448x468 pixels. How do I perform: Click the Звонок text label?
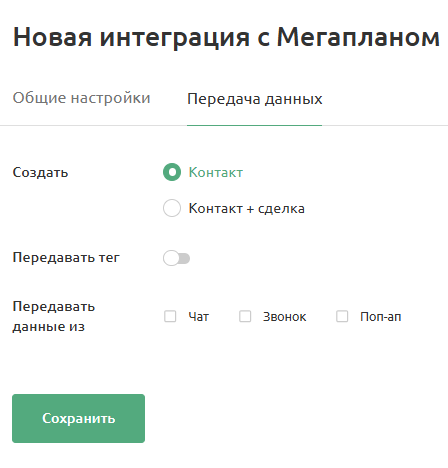tap(284, 316)
